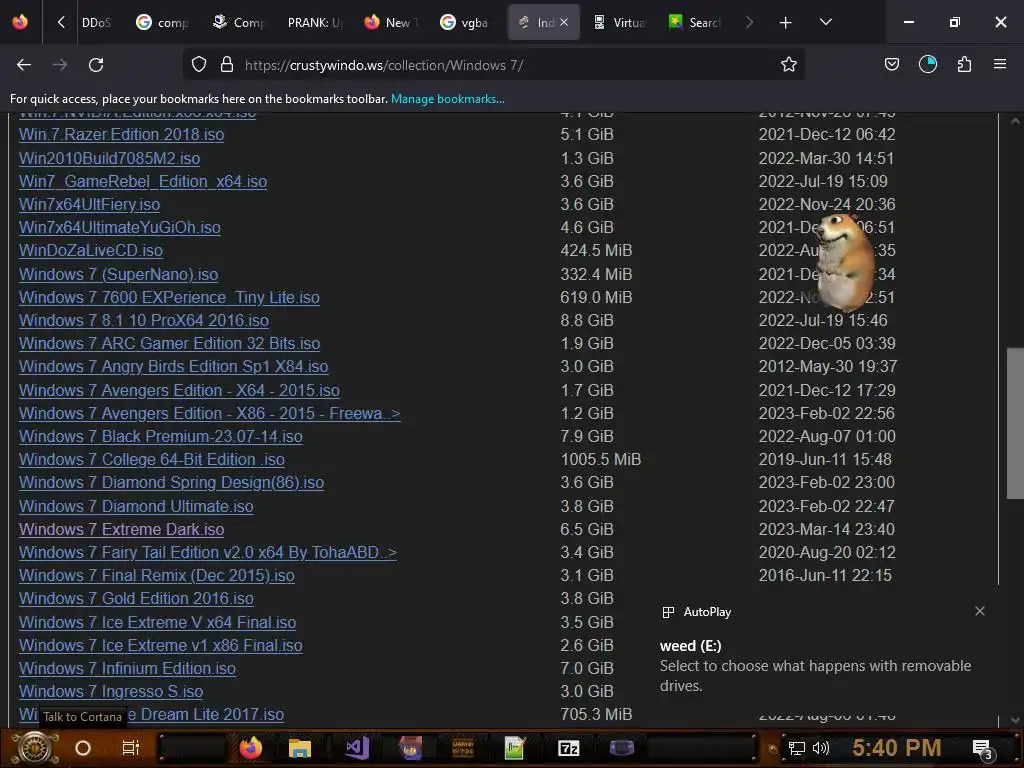The height and width of the screenshot is (768, 1024).
Task: Click the page vertical scrollbar thumb
Action: [x=1014, y=424]
